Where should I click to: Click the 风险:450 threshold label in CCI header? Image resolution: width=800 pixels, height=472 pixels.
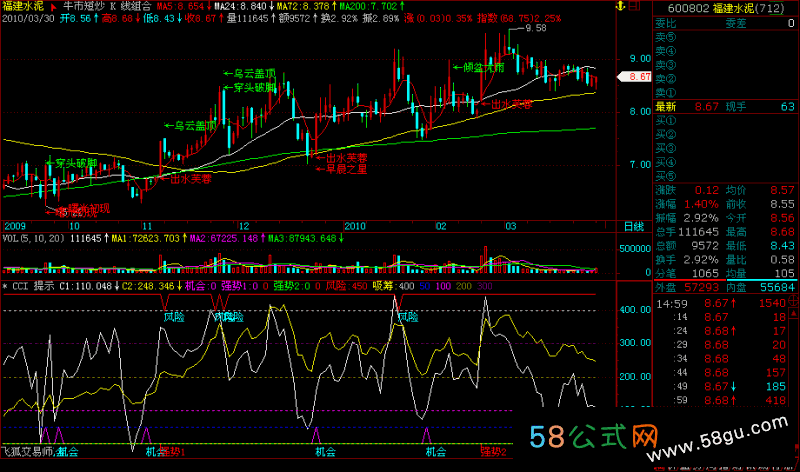(346, 286)
